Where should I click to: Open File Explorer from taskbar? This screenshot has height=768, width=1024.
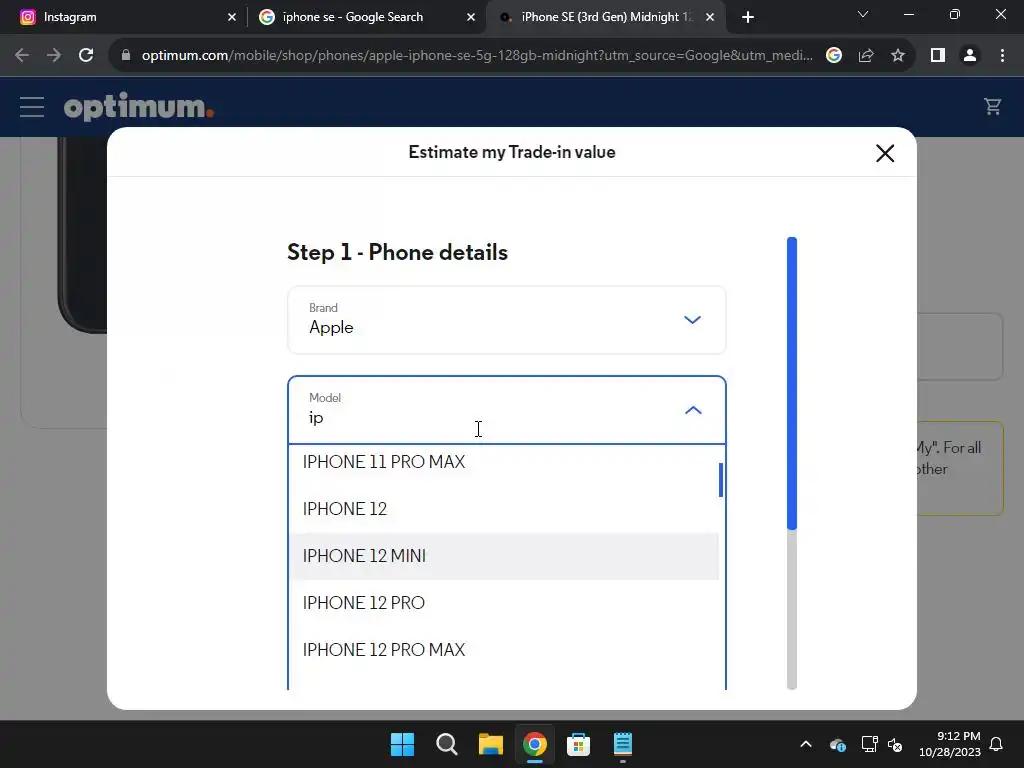pos(490,744)
